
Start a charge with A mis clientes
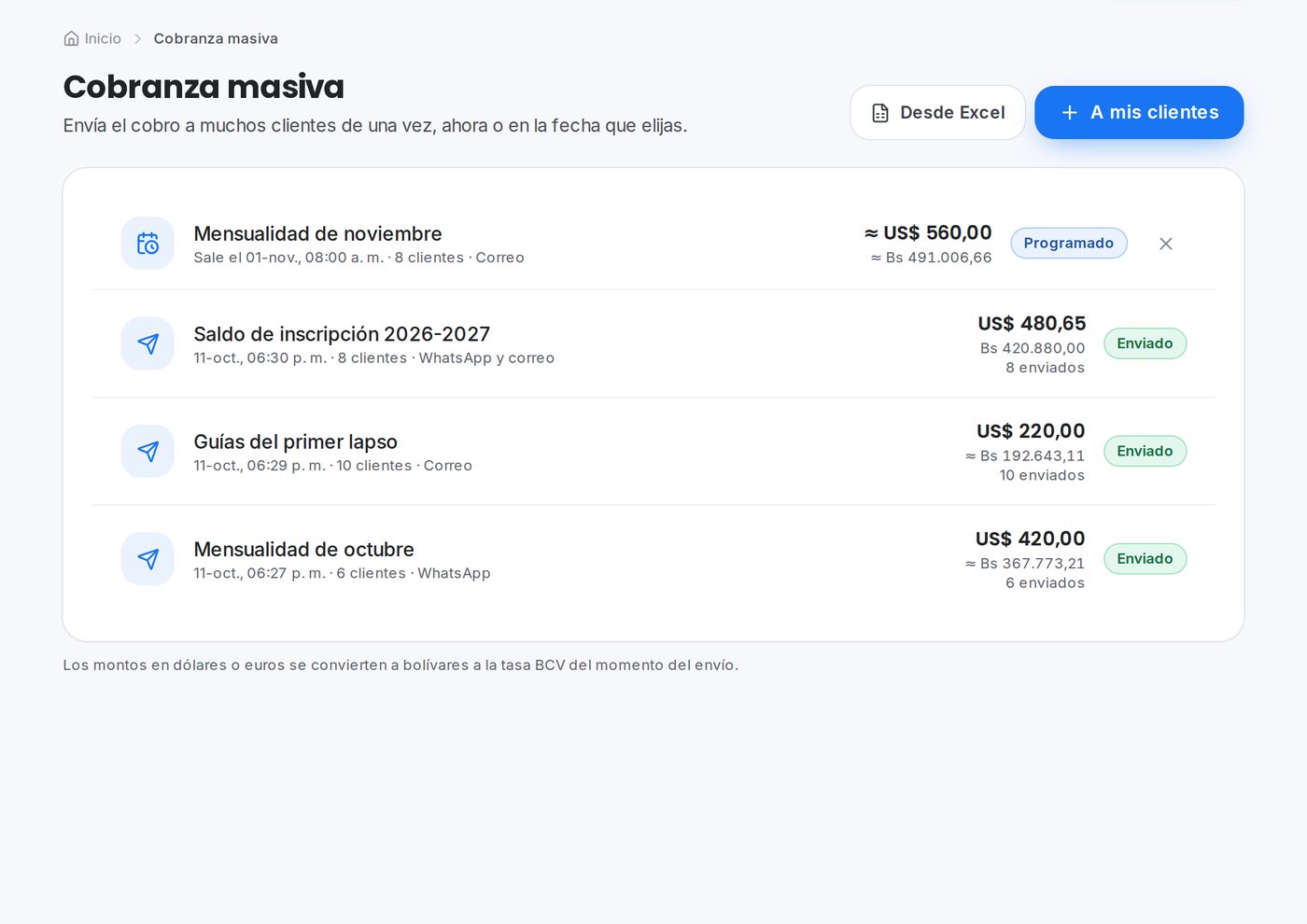coord(1139,113)
